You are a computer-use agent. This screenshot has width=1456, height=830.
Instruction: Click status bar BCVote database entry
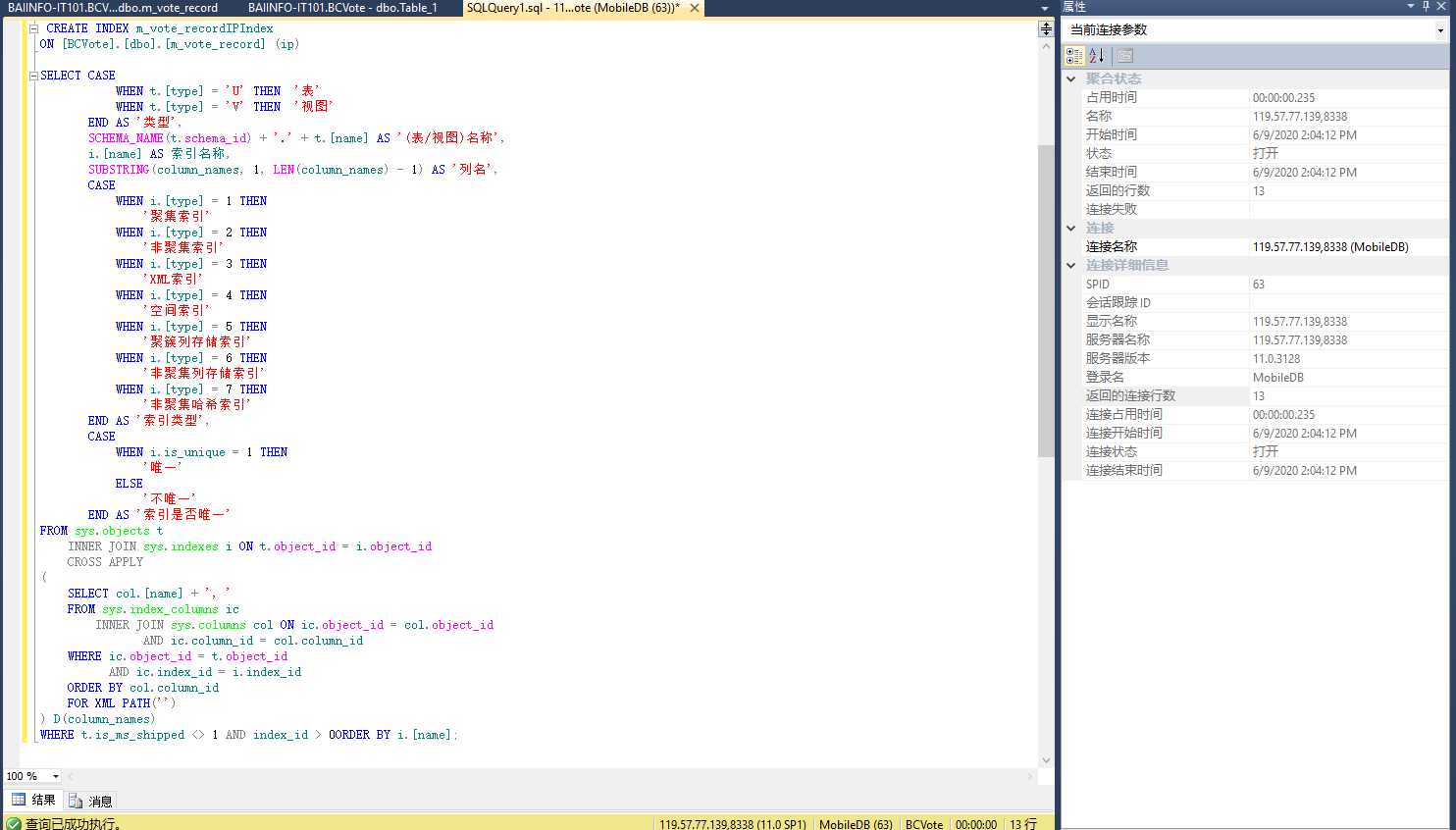coord(924,824)
